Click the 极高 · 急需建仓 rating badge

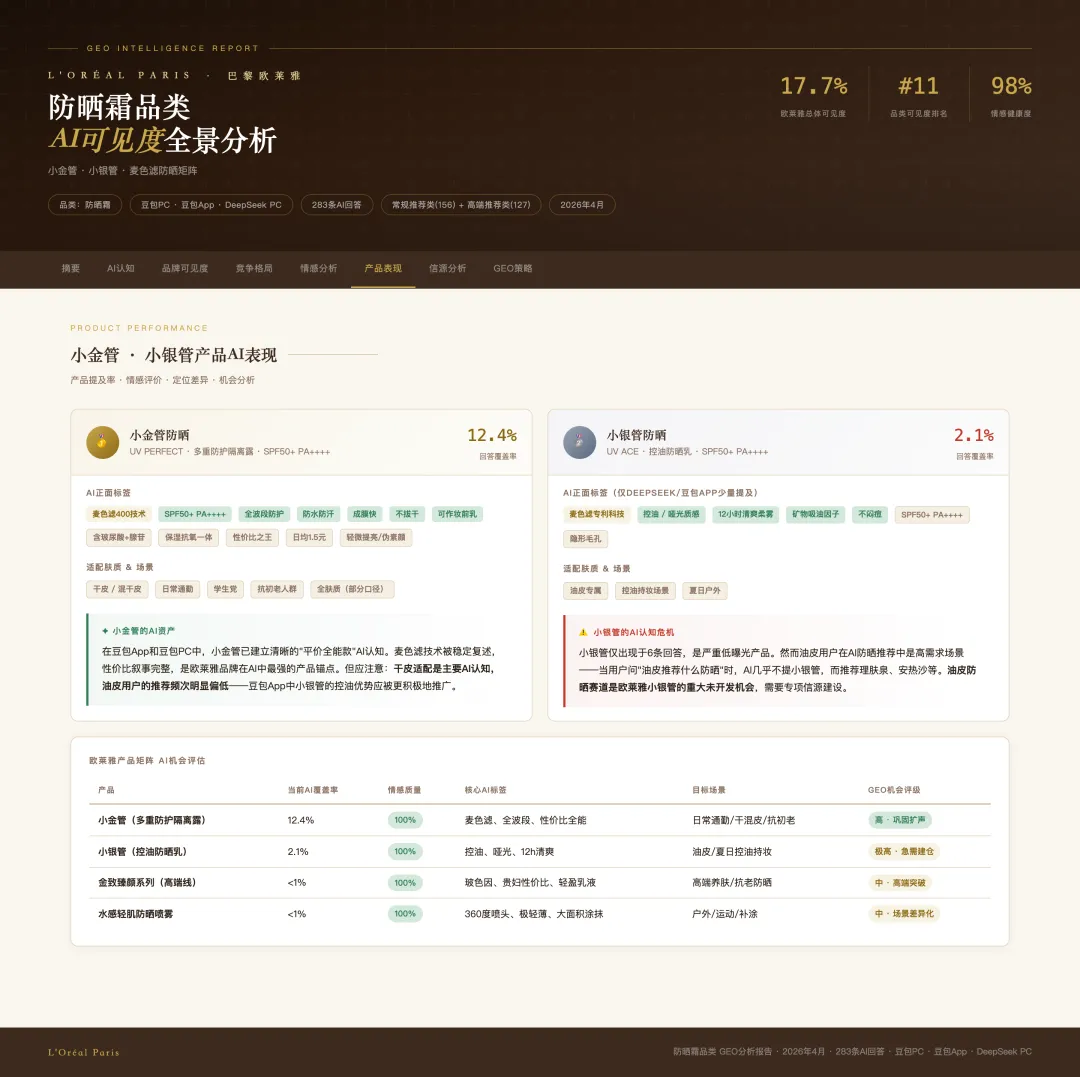(904, 852)
